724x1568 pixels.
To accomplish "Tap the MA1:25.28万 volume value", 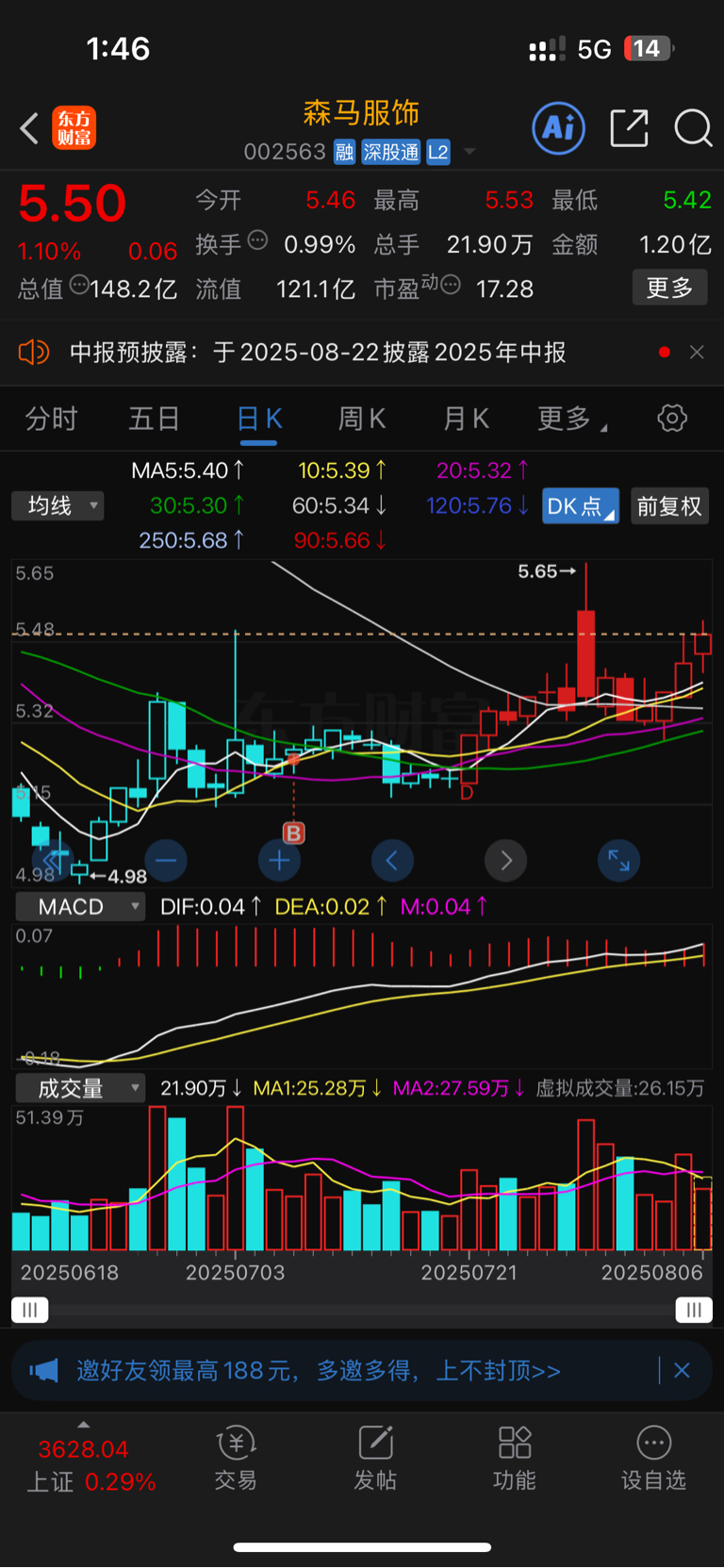I will tap(318, 1089).
